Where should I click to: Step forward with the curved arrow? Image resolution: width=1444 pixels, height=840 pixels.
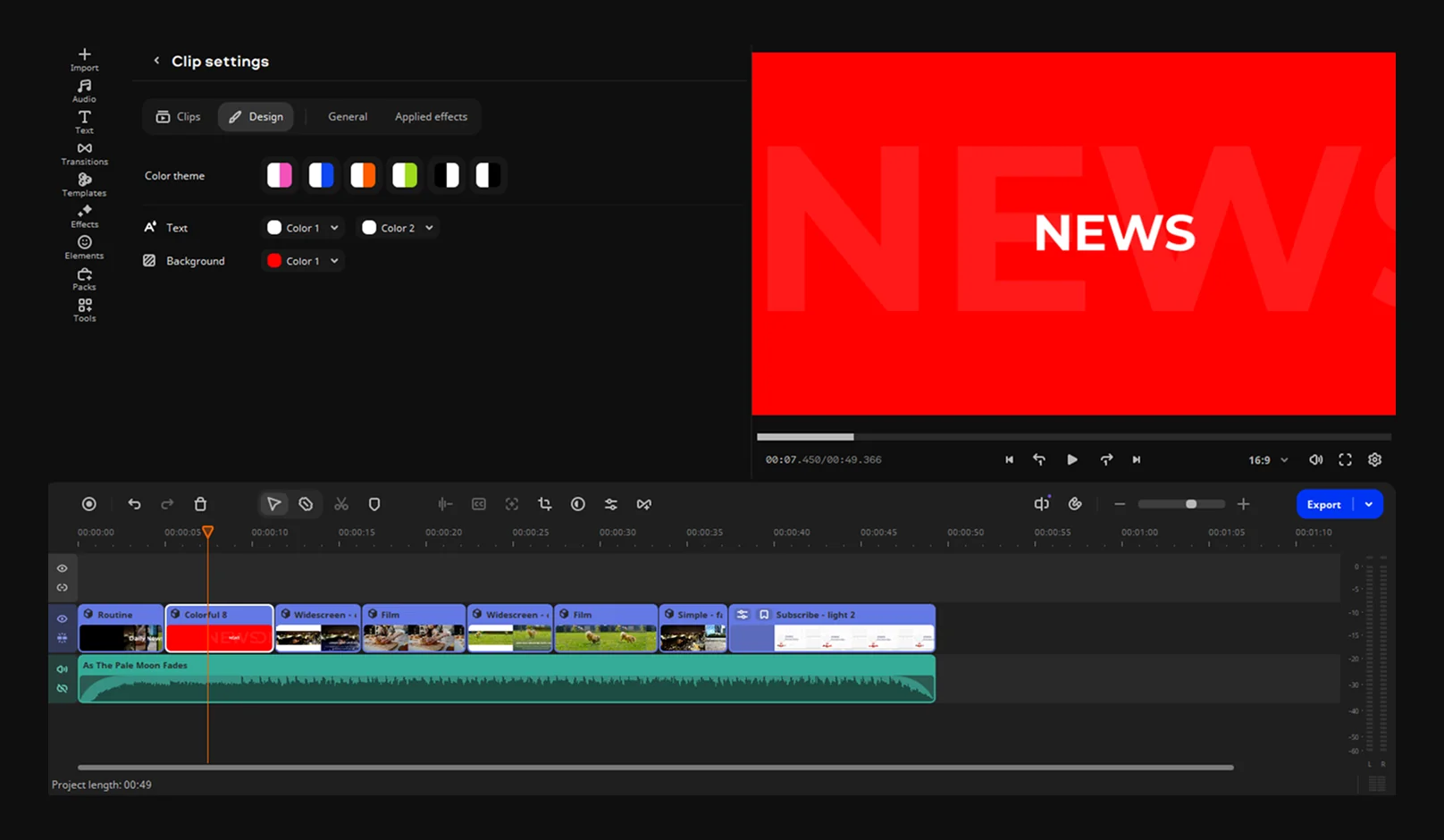point(1106,459)
